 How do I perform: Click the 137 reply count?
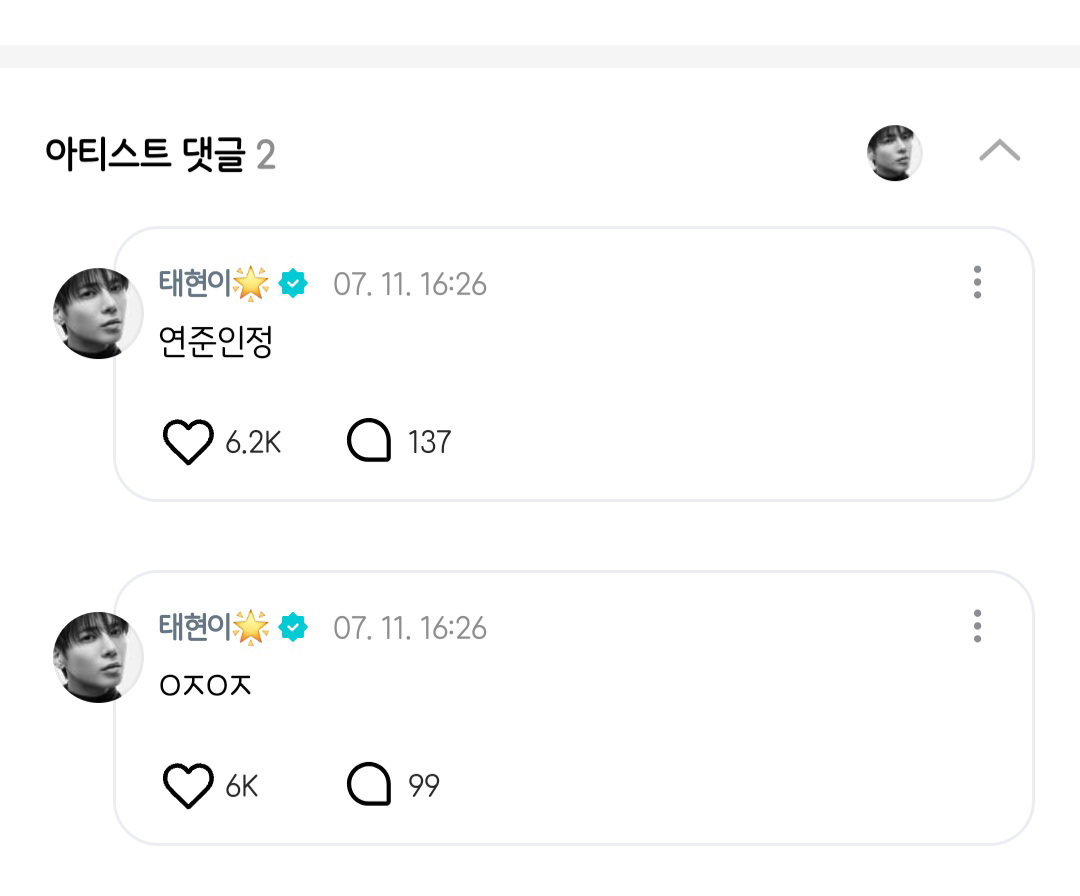[429, 442]
